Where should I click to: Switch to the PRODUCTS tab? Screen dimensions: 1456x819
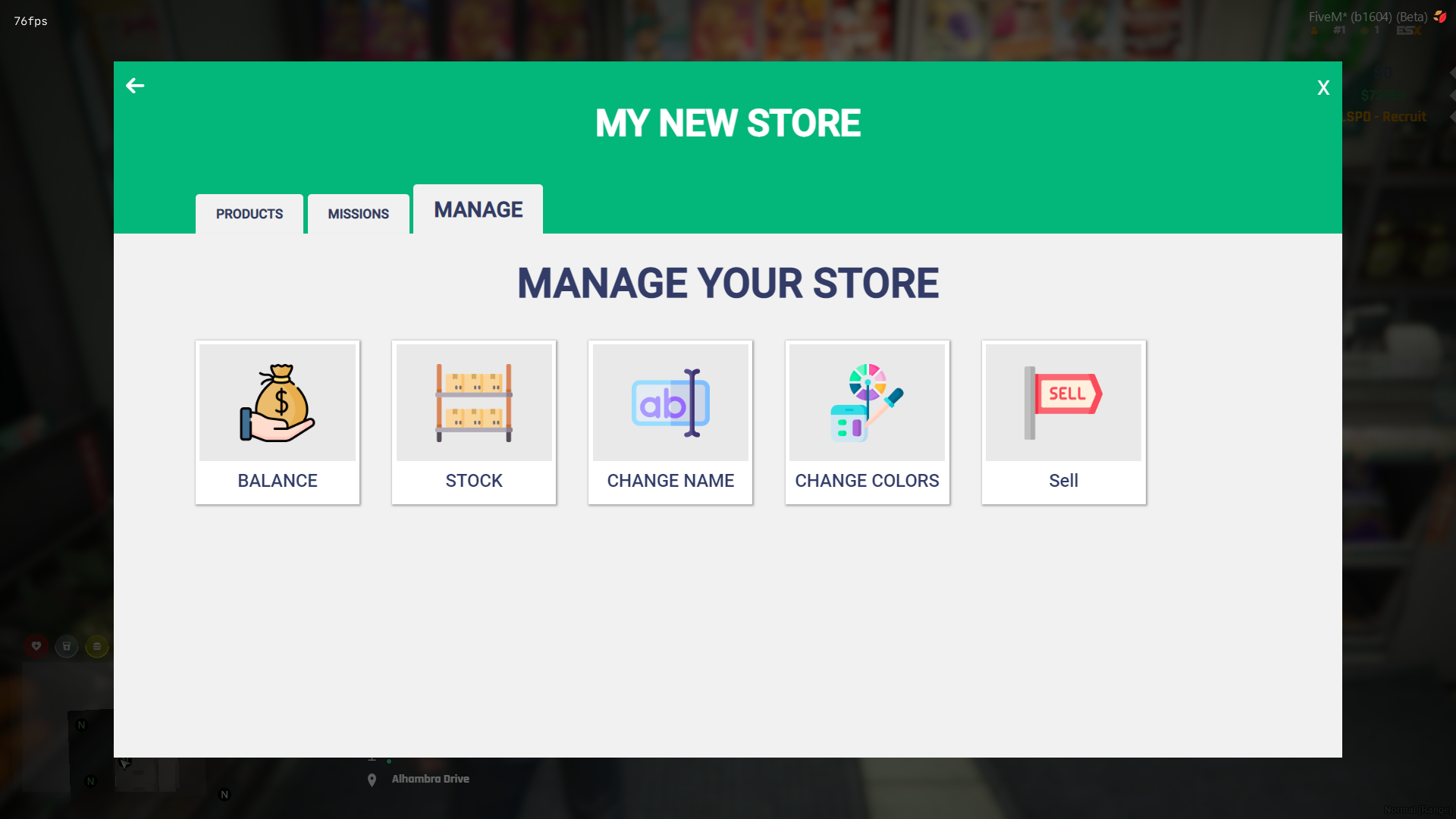[249, 214]
